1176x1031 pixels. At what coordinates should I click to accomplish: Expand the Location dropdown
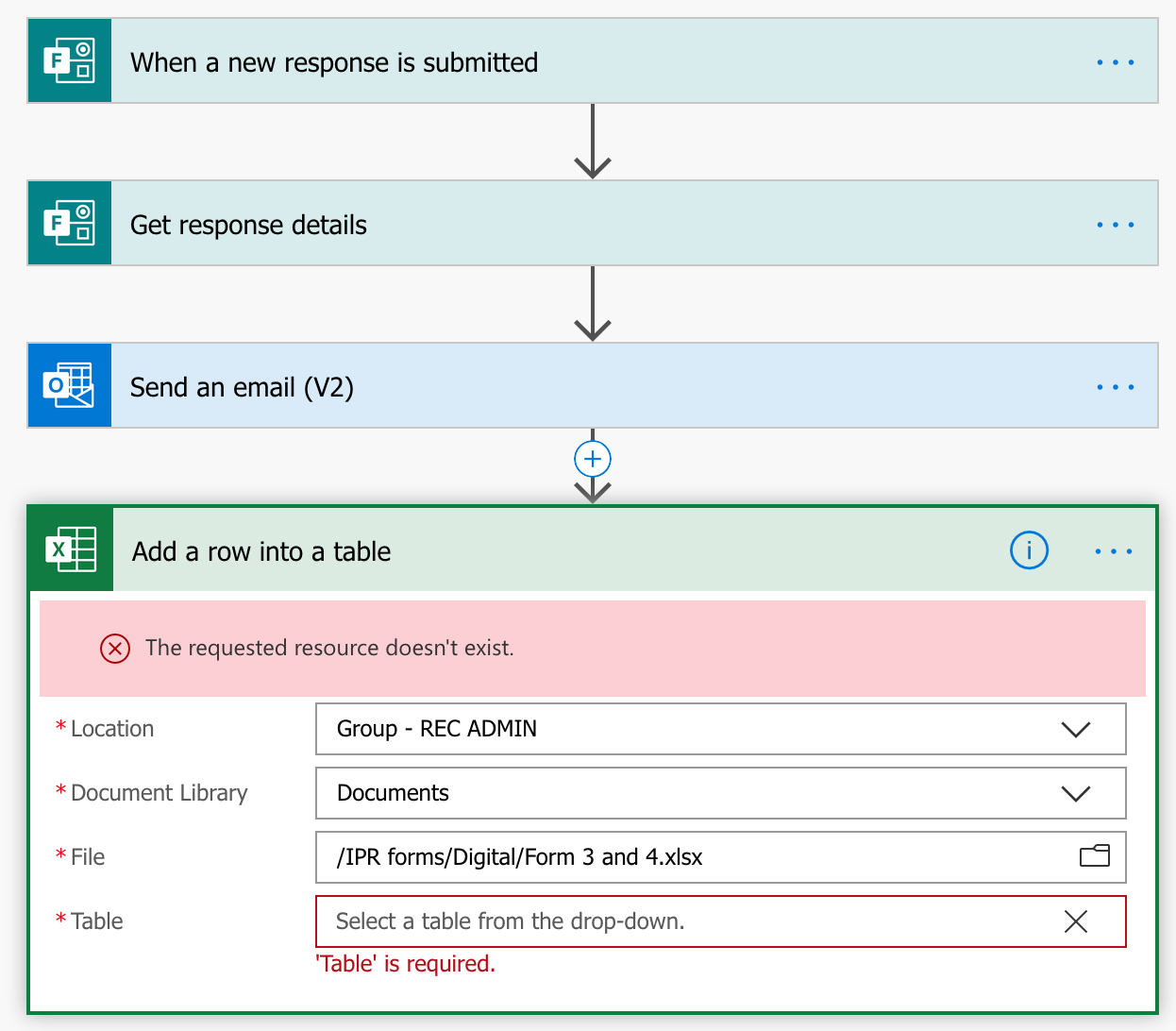pyautogui.click(x=1076, y=729)
